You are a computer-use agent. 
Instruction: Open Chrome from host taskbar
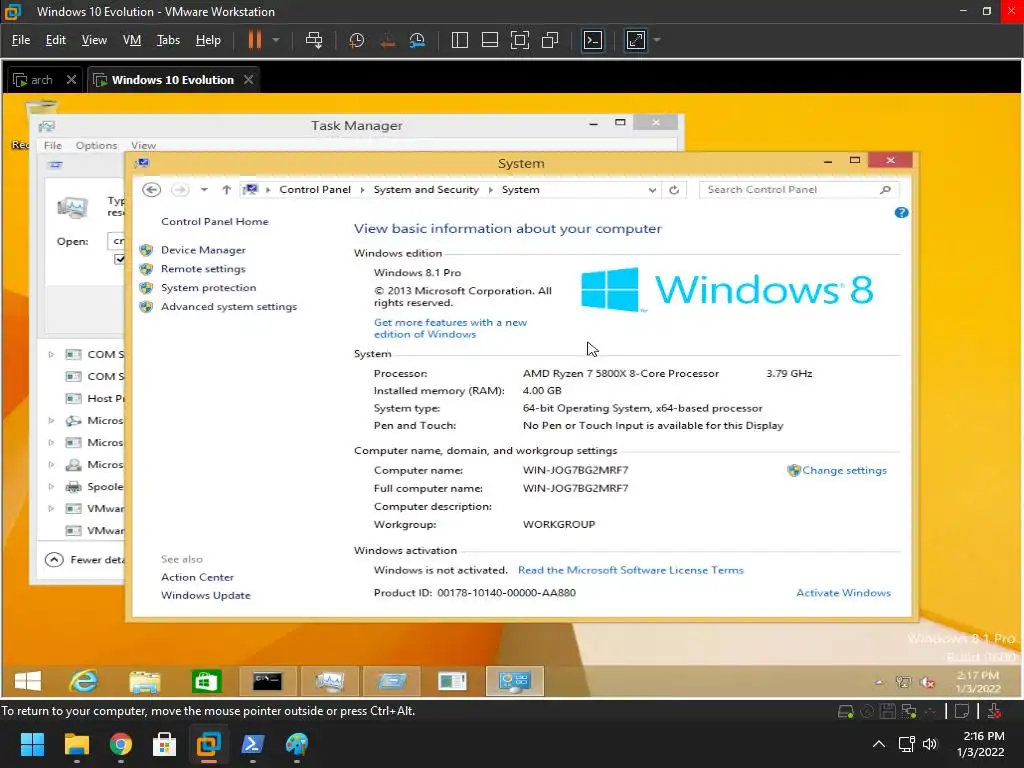click(121, 744)
